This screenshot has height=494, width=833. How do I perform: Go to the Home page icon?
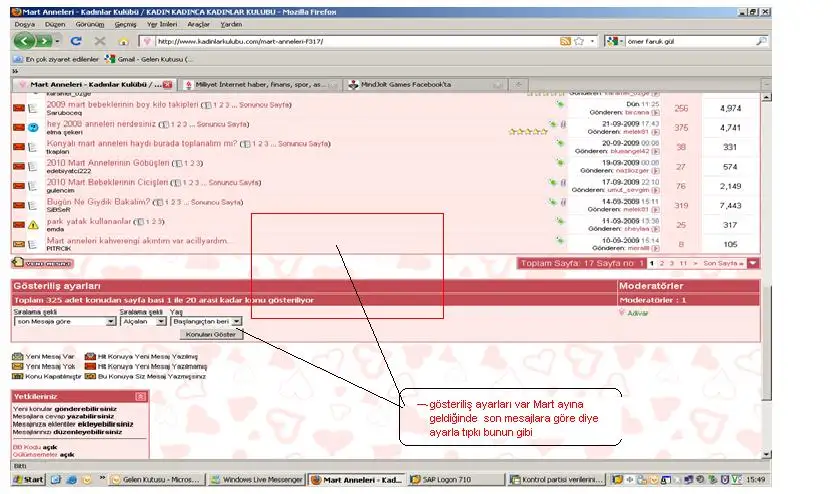coord(123,42)
